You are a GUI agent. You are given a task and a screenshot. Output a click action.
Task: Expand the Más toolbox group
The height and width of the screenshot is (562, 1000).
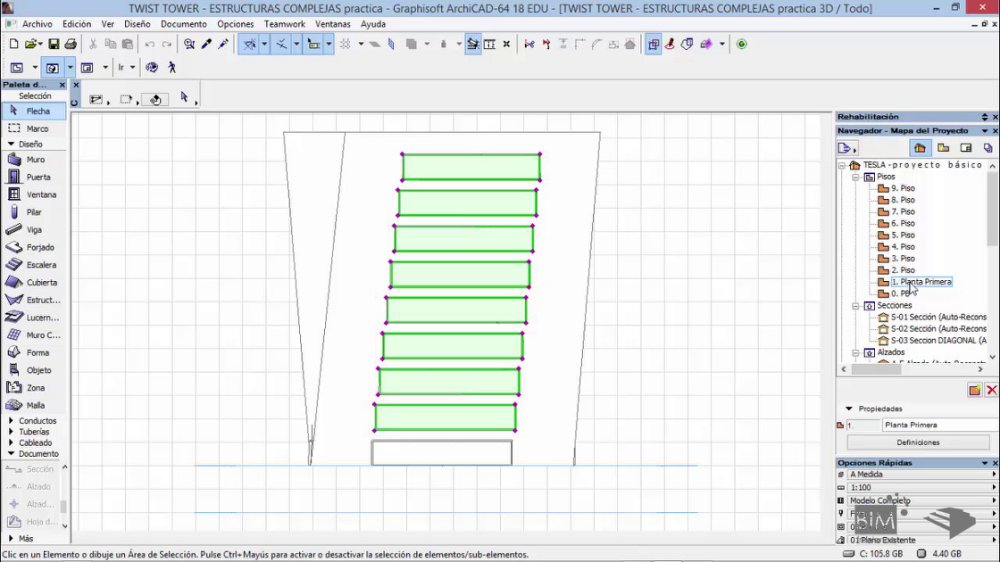(11, 538)
